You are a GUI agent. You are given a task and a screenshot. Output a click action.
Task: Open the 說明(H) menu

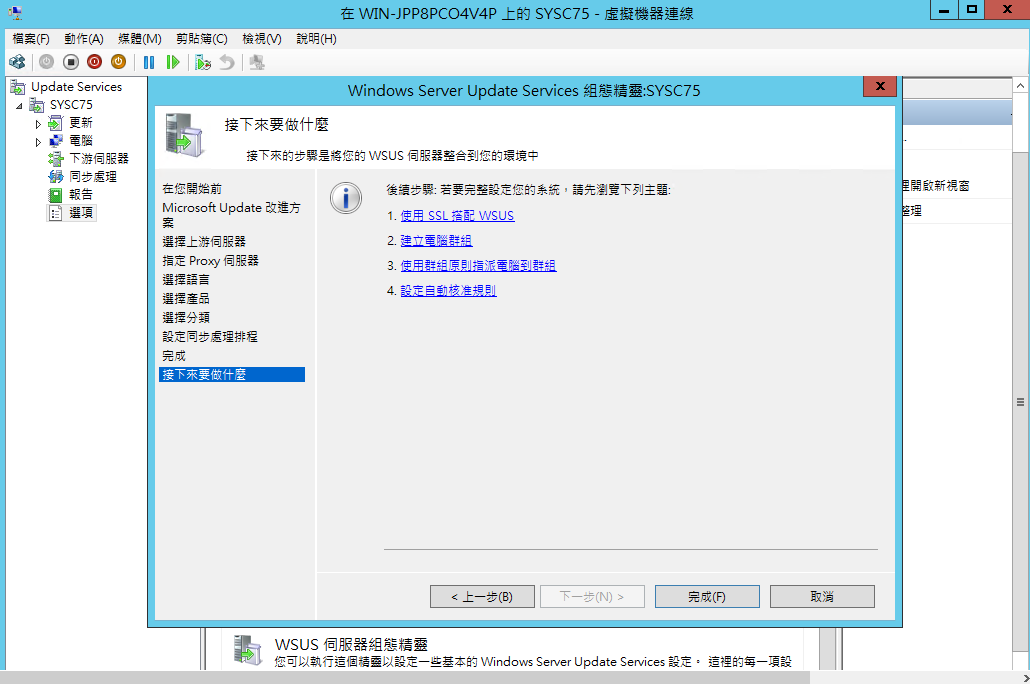pos(317,39)
